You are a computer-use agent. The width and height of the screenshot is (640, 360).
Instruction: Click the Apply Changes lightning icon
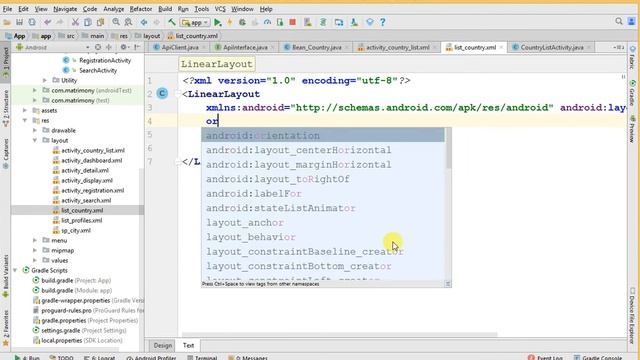[230, 22]
